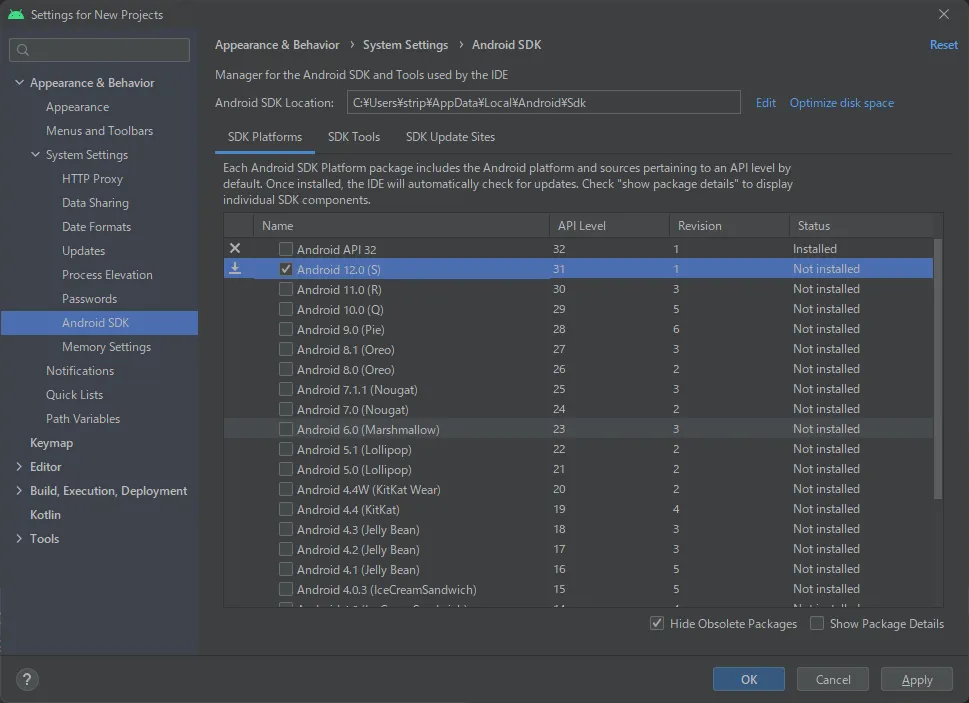Image resolution: width=969 pixels, height=703 pixels.
Task: Enable the Show Package Details checkbox
Action: [817, 623]
